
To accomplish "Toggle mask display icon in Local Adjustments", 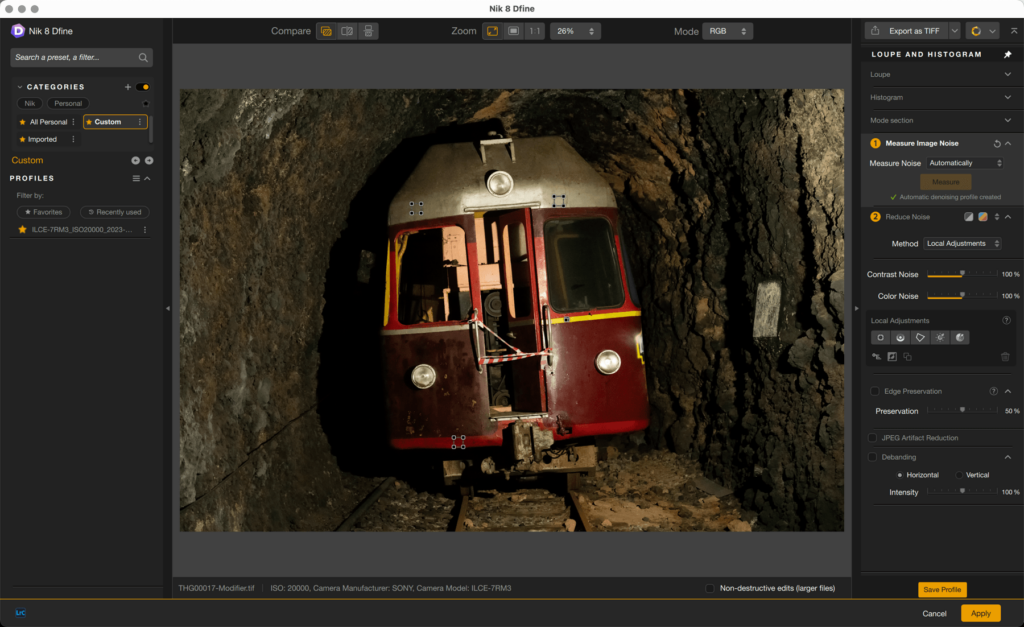I will pyautogui.click(x=892, y=357).
